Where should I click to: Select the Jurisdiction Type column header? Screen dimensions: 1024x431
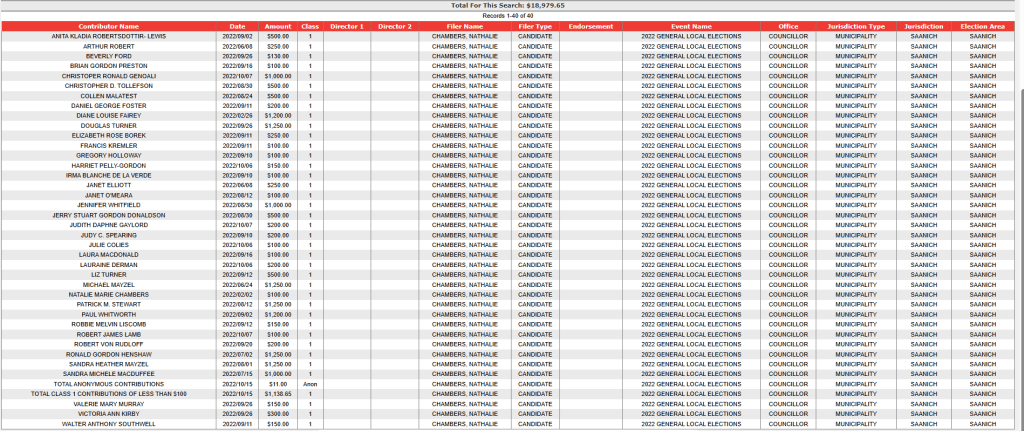tap(855, 26)
